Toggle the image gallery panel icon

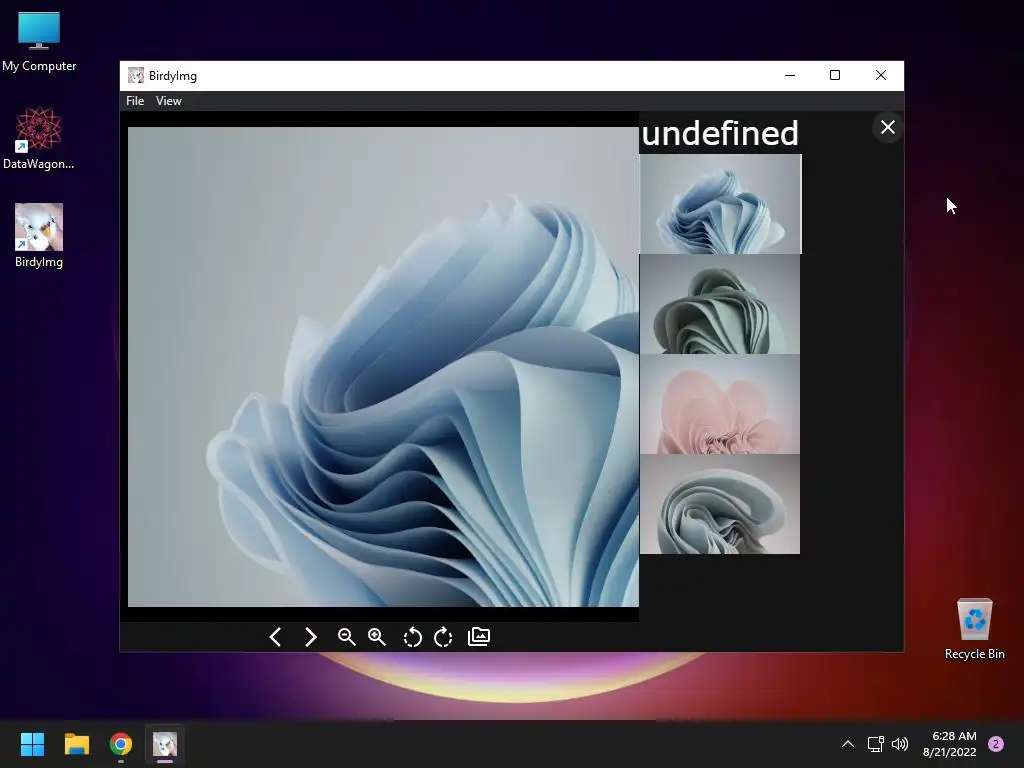479,637
